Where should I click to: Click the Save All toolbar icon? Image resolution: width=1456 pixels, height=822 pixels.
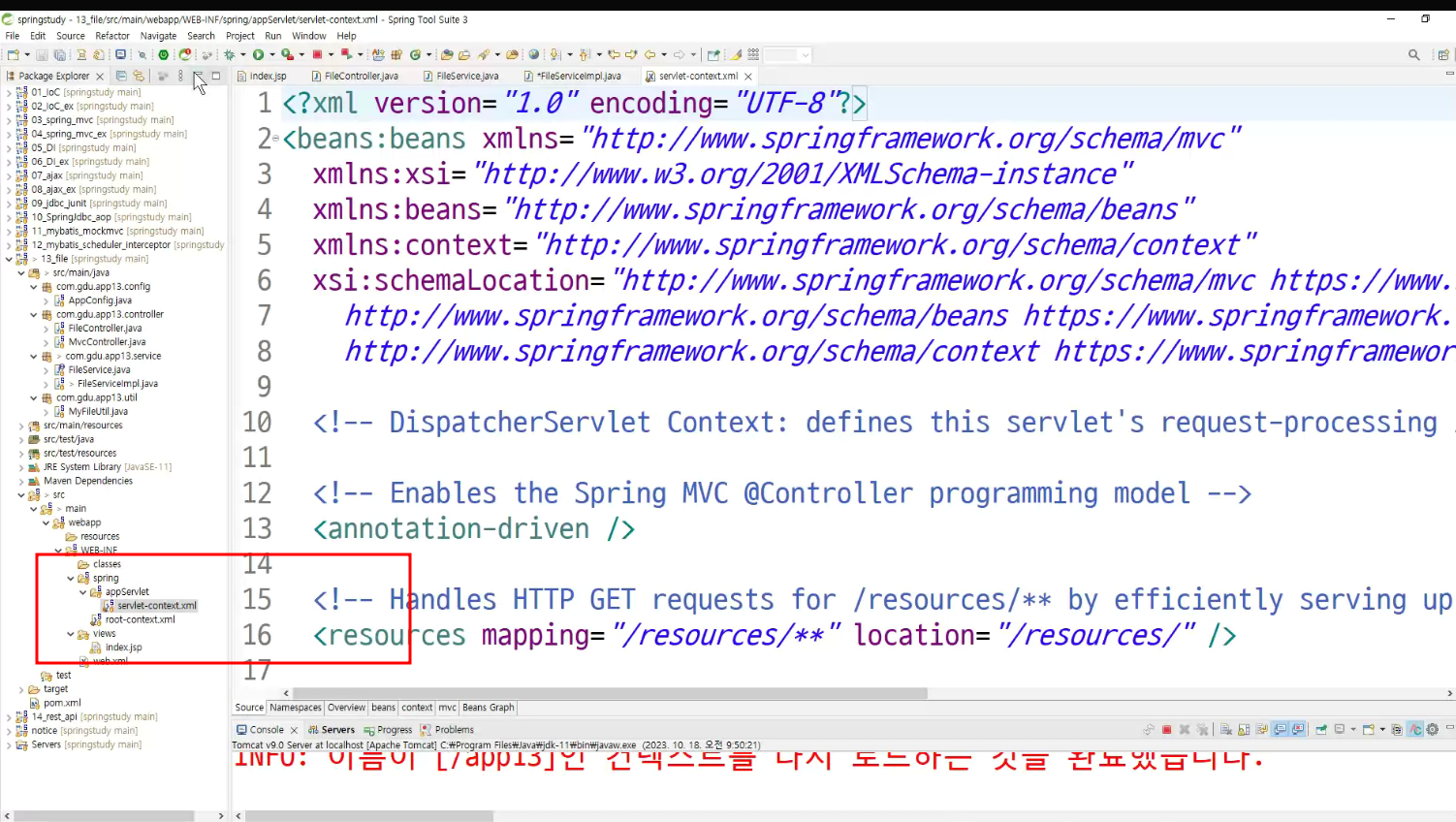click(59, 55)
